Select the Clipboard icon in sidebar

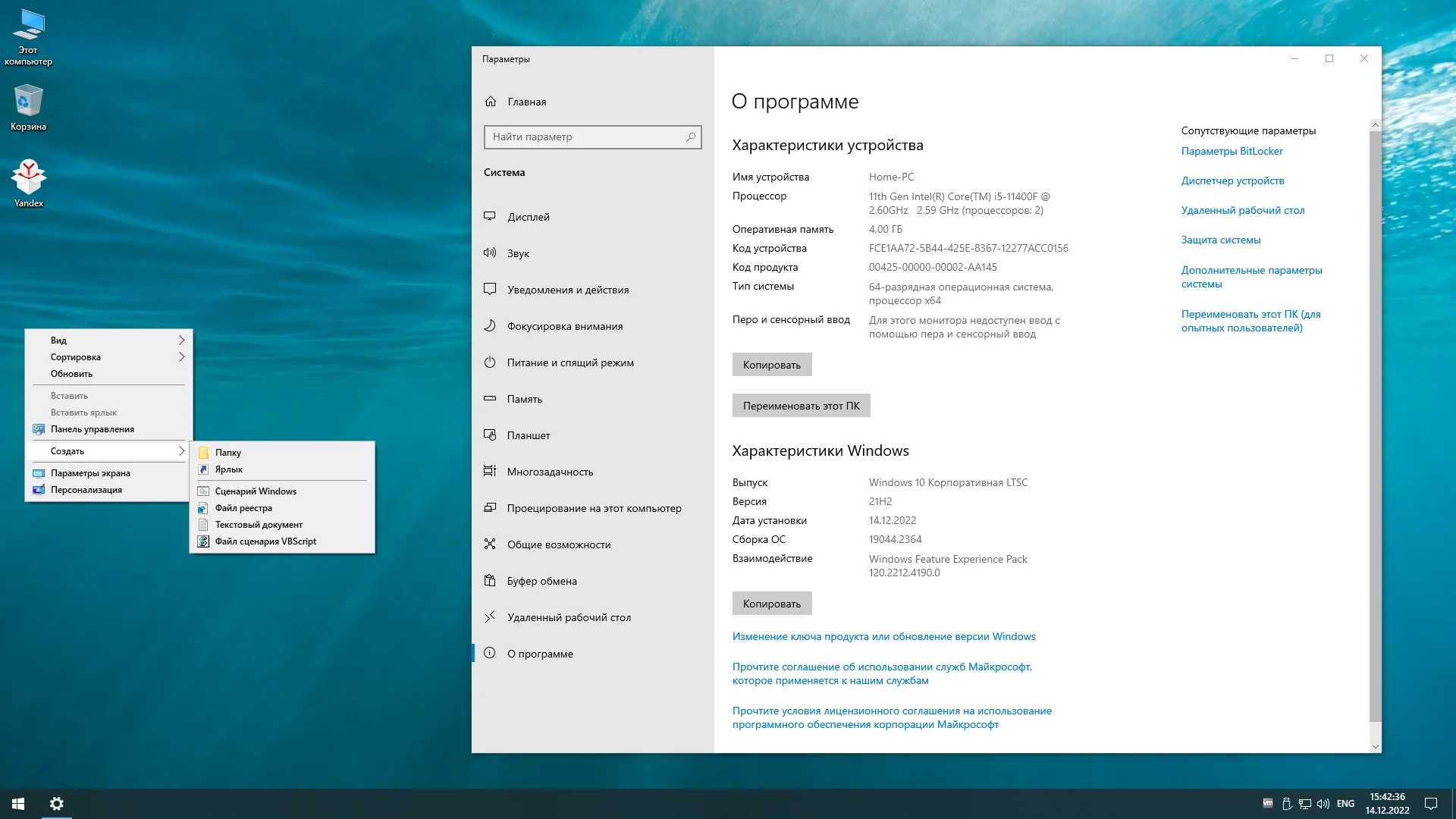point(490,580)
